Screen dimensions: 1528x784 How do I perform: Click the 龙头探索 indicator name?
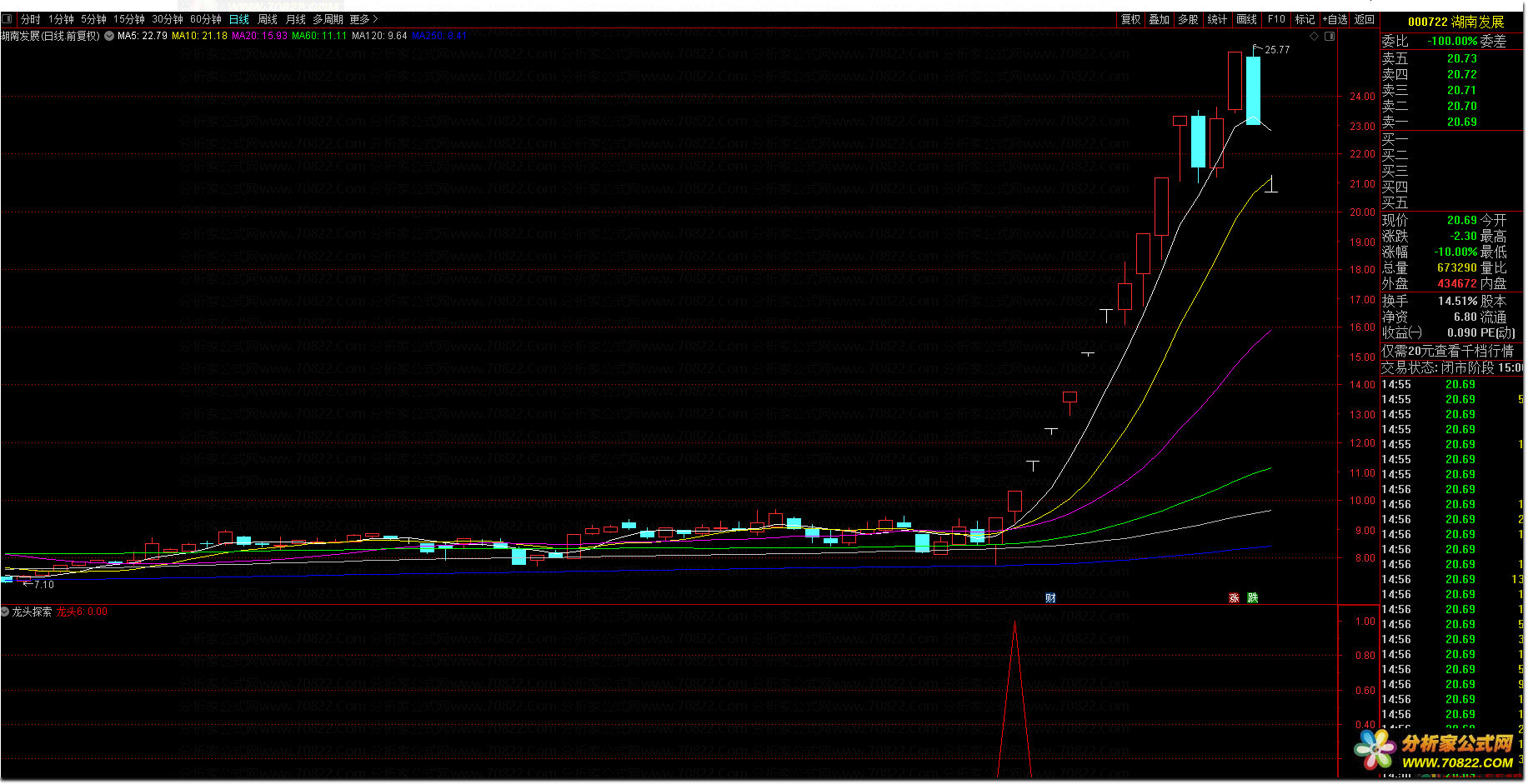[32, 612]
